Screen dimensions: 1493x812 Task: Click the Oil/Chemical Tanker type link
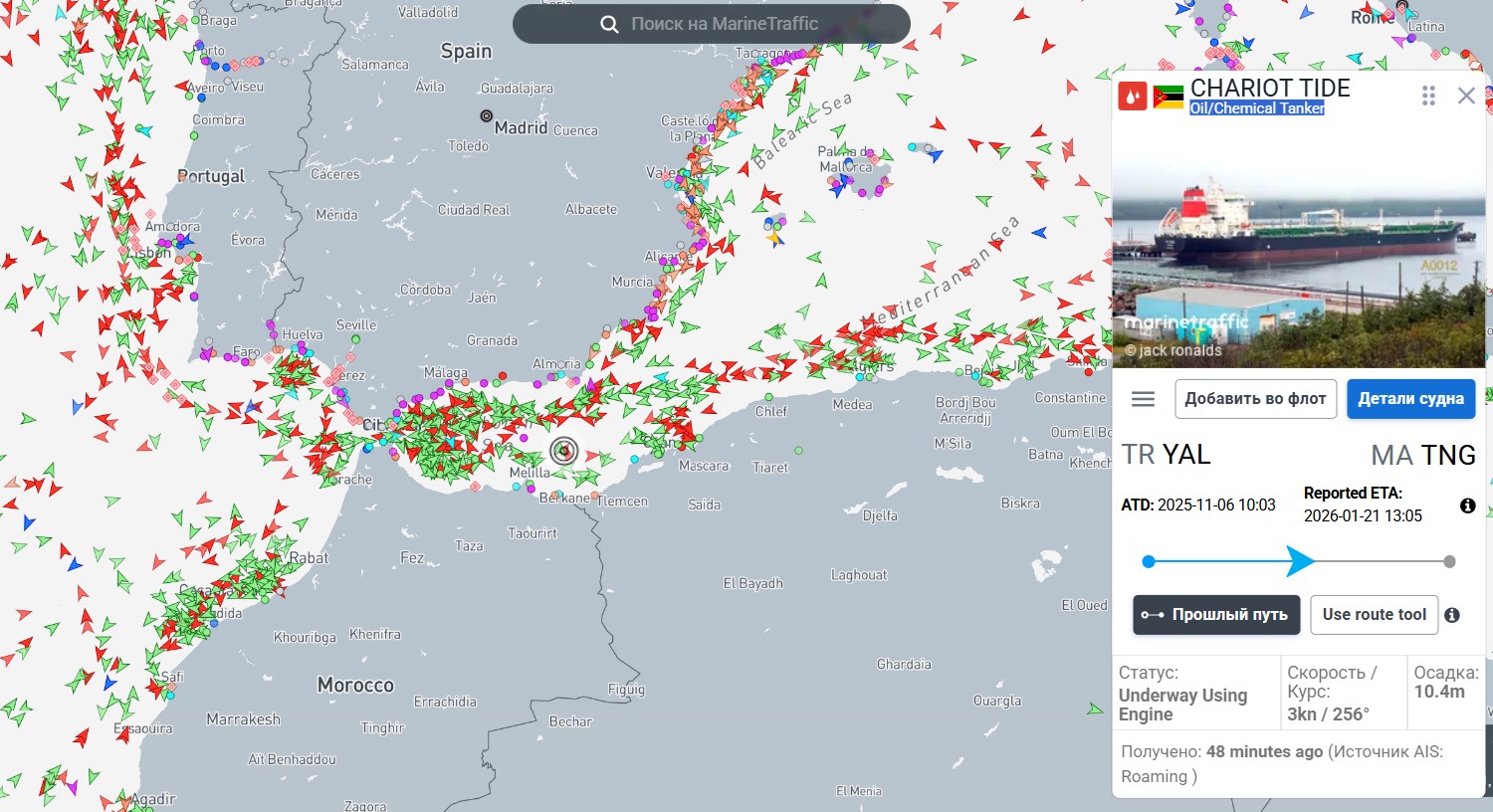[1256, 108]
